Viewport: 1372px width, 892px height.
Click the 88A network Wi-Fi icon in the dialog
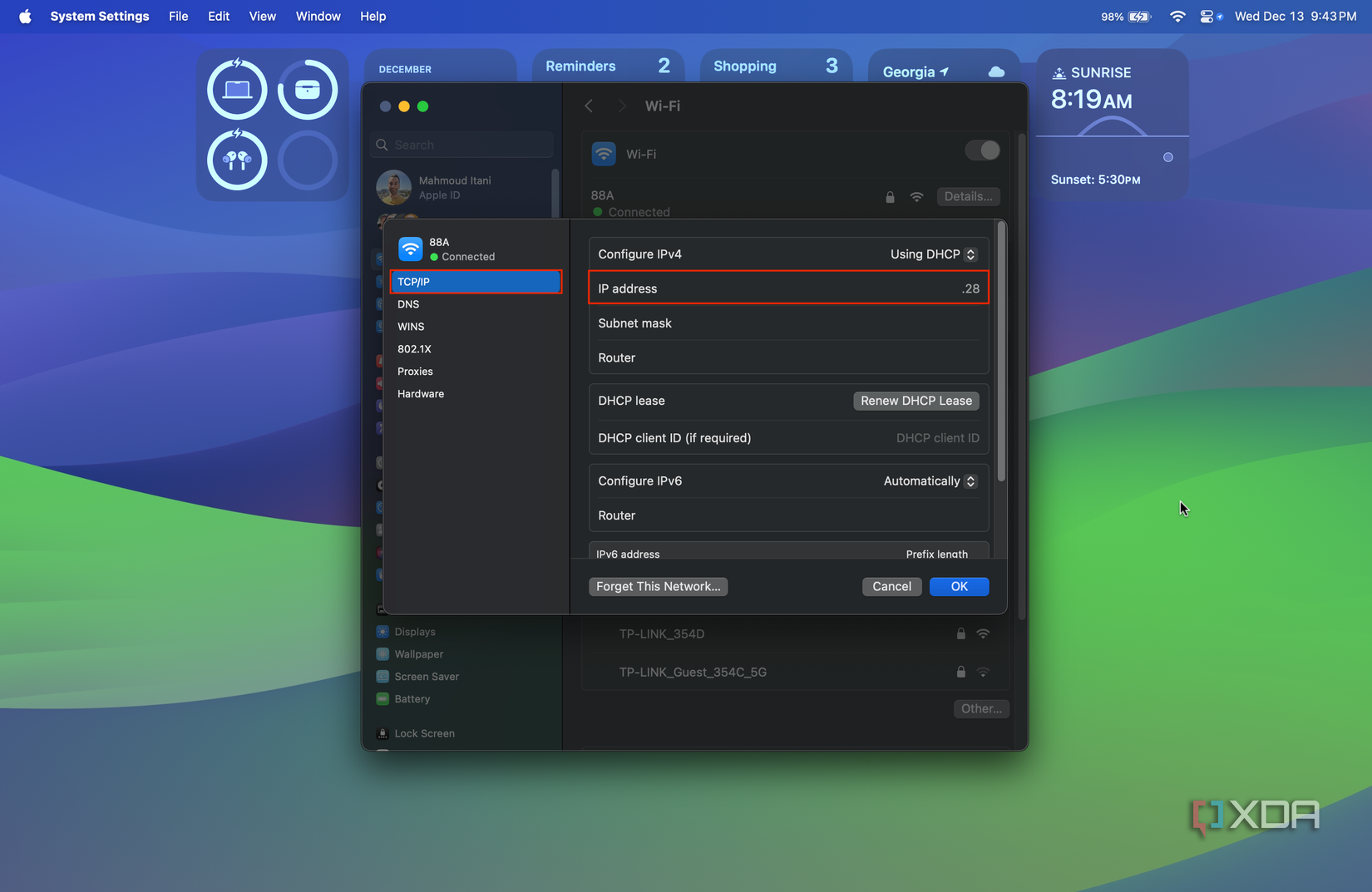coord(409,249)
